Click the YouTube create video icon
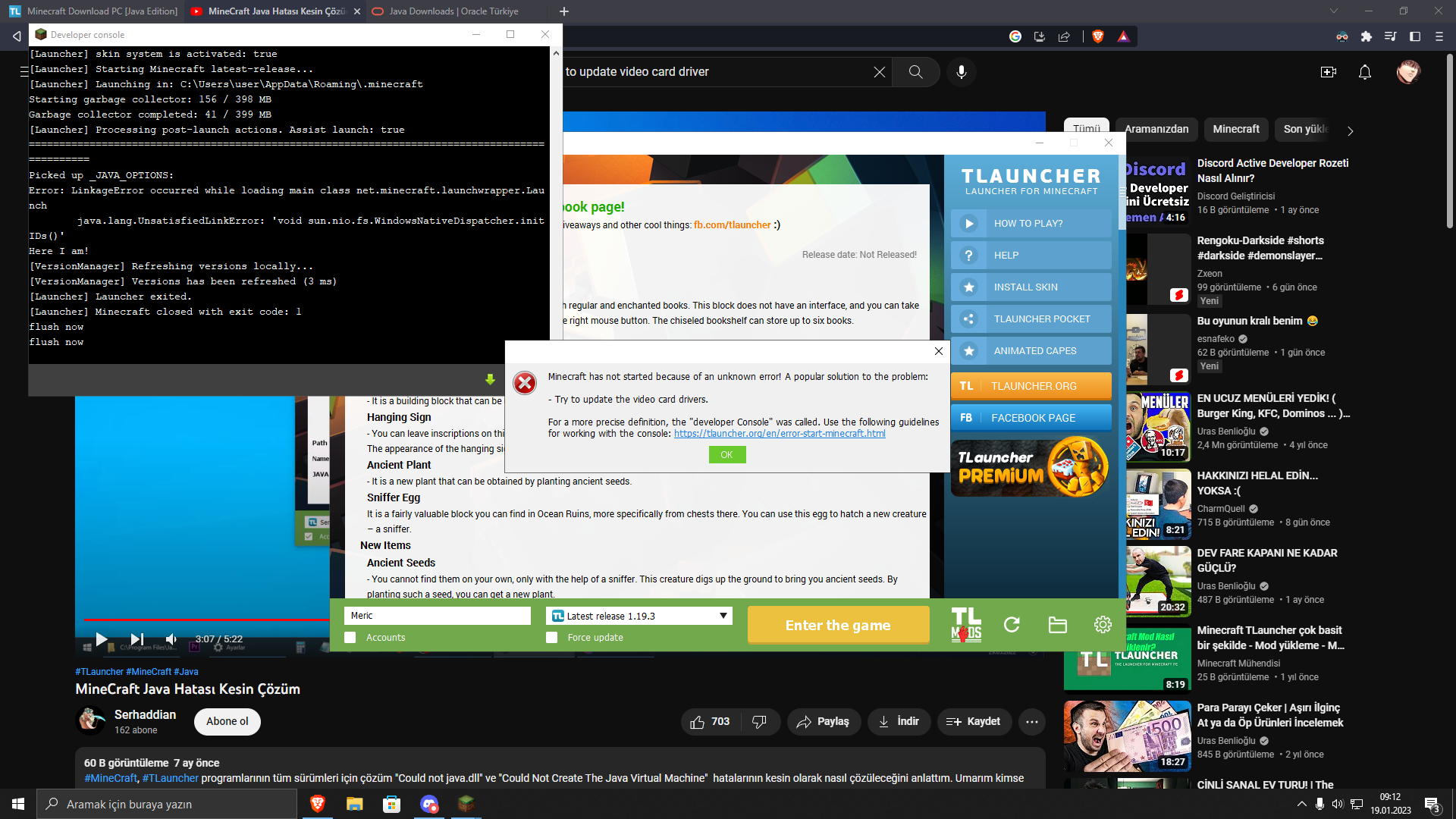This screenshot has width=1456, height=819. coord(1328,72)
